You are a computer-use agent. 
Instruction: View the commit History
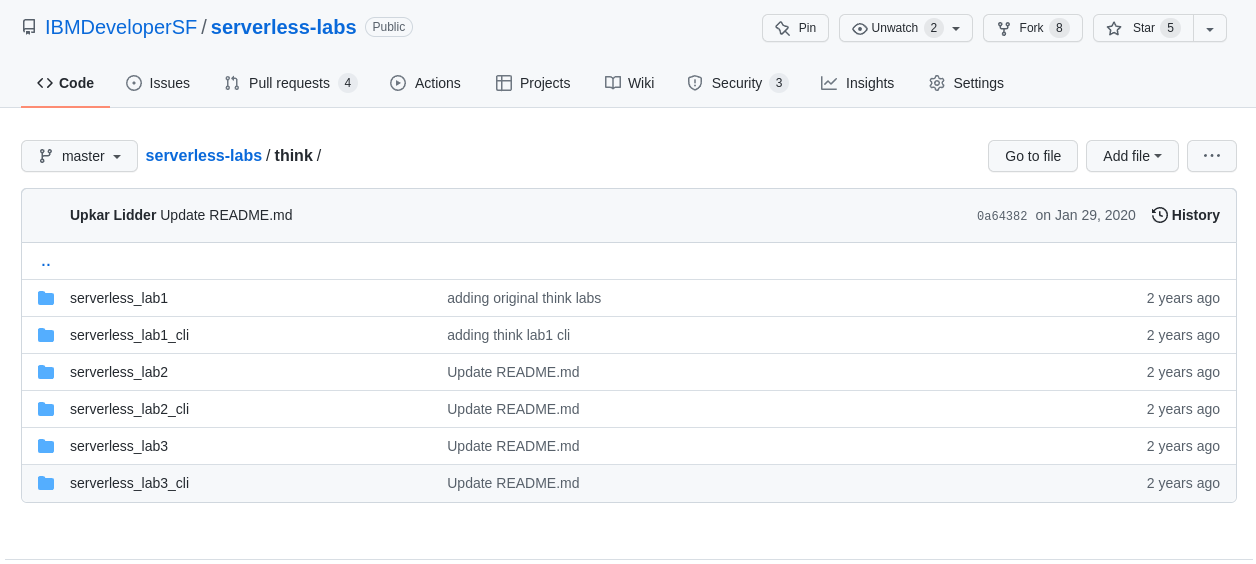[1186, 215]
